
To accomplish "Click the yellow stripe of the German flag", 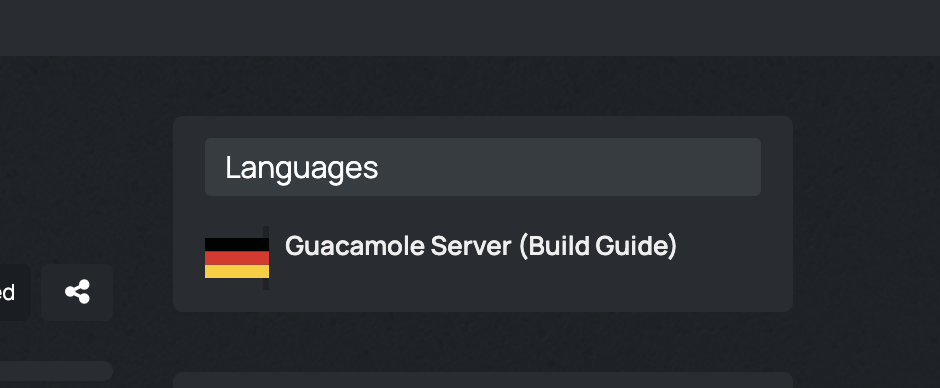I will (237, 272).
